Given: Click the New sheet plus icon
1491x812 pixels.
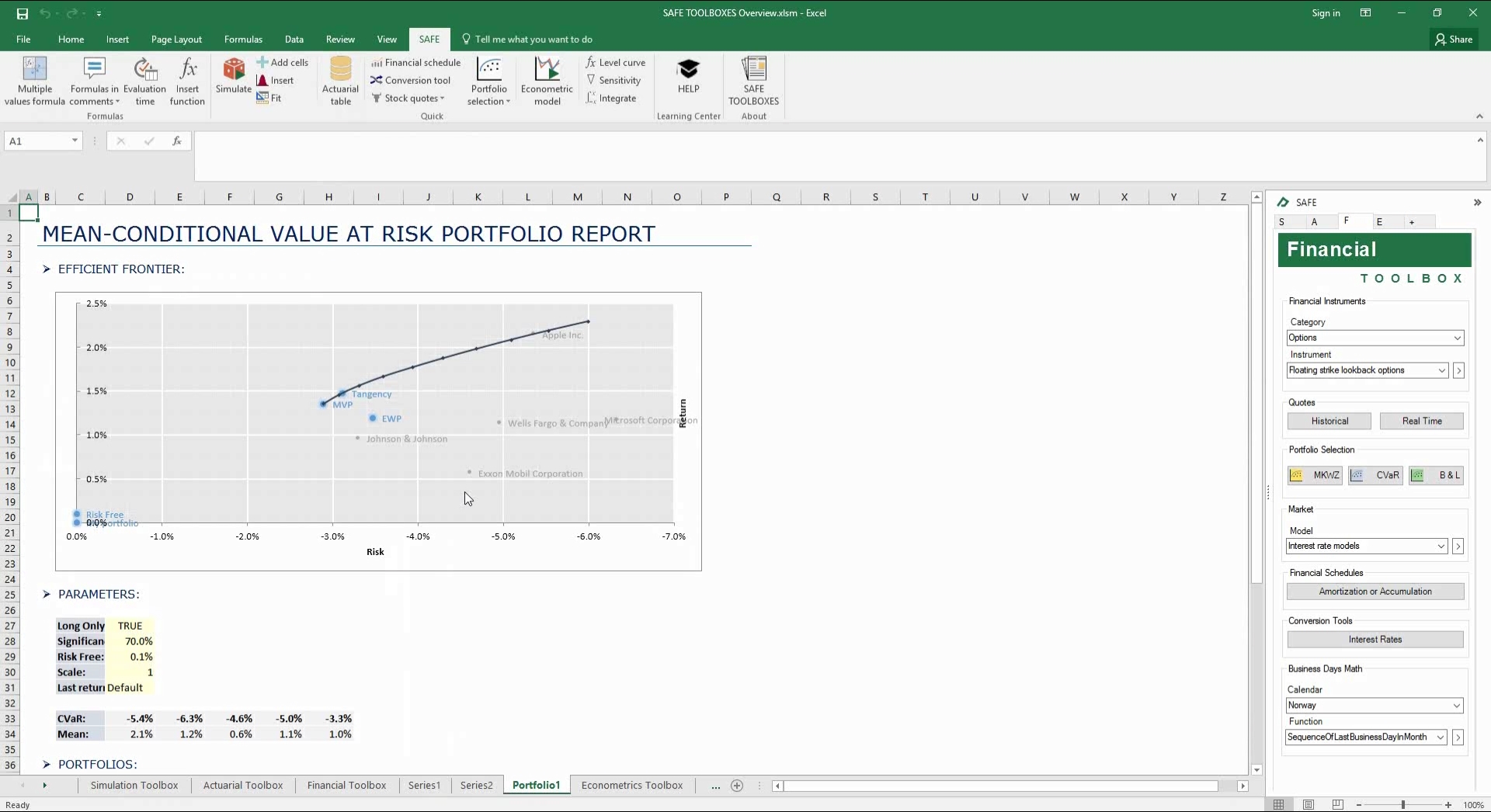Looking at the screenshot, I should pyautogui.click(x=737, y=786).
